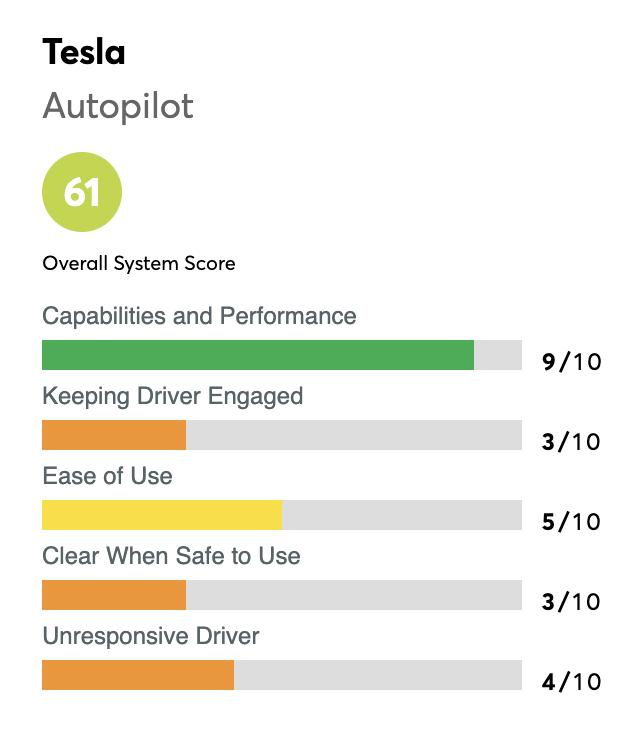
Task: Click the Clear When Safe 3/10 score
Action: click(x=571, y=601)
